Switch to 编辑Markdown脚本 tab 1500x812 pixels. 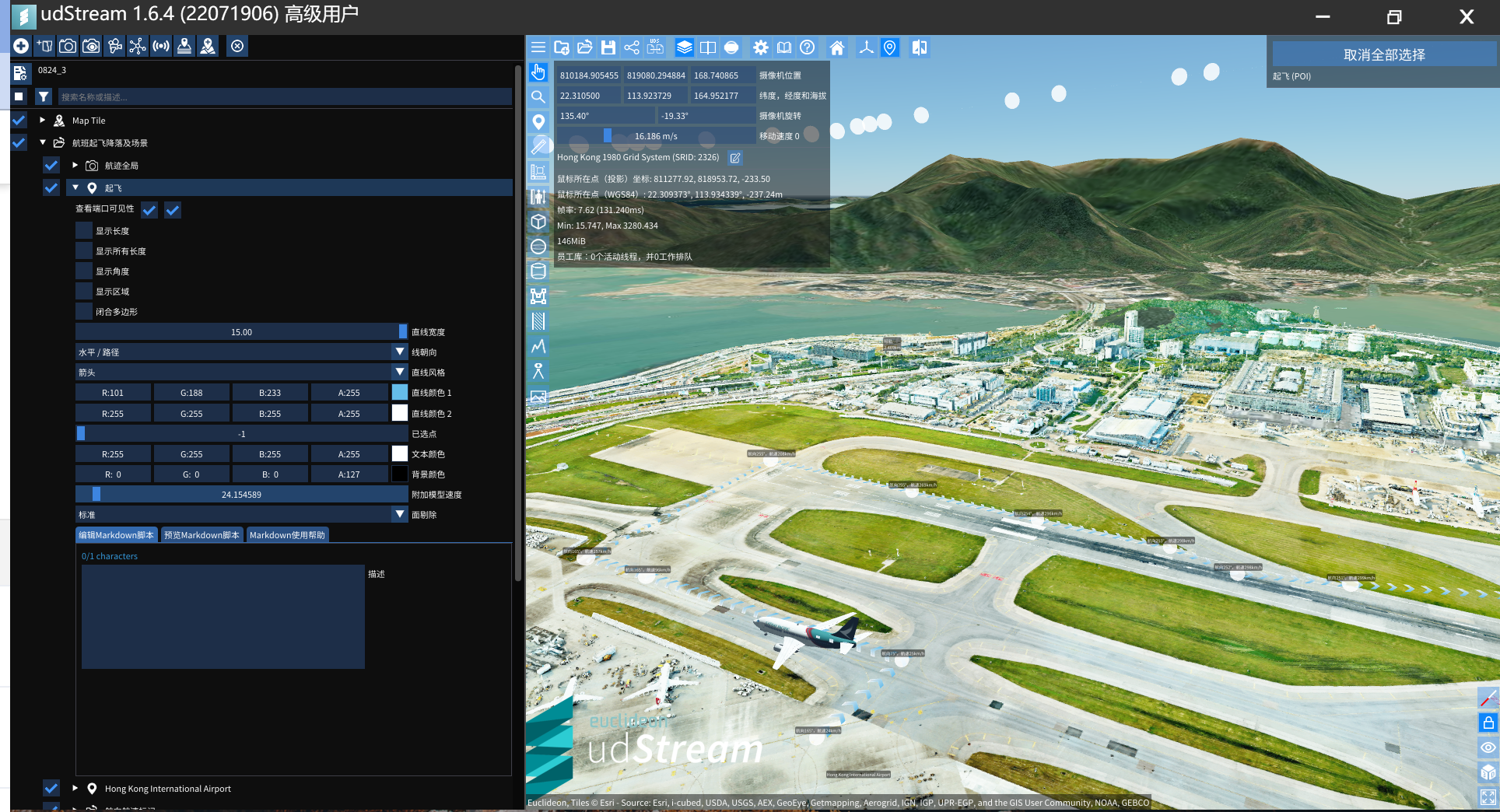point(117,535)
